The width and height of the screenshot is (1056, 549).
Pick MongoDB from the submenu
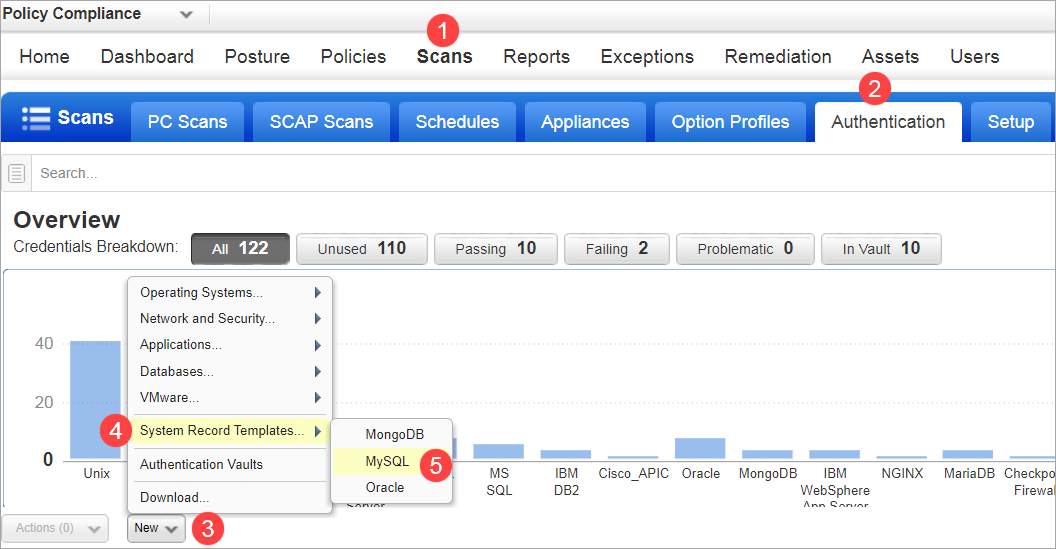[x=392, y=434]
